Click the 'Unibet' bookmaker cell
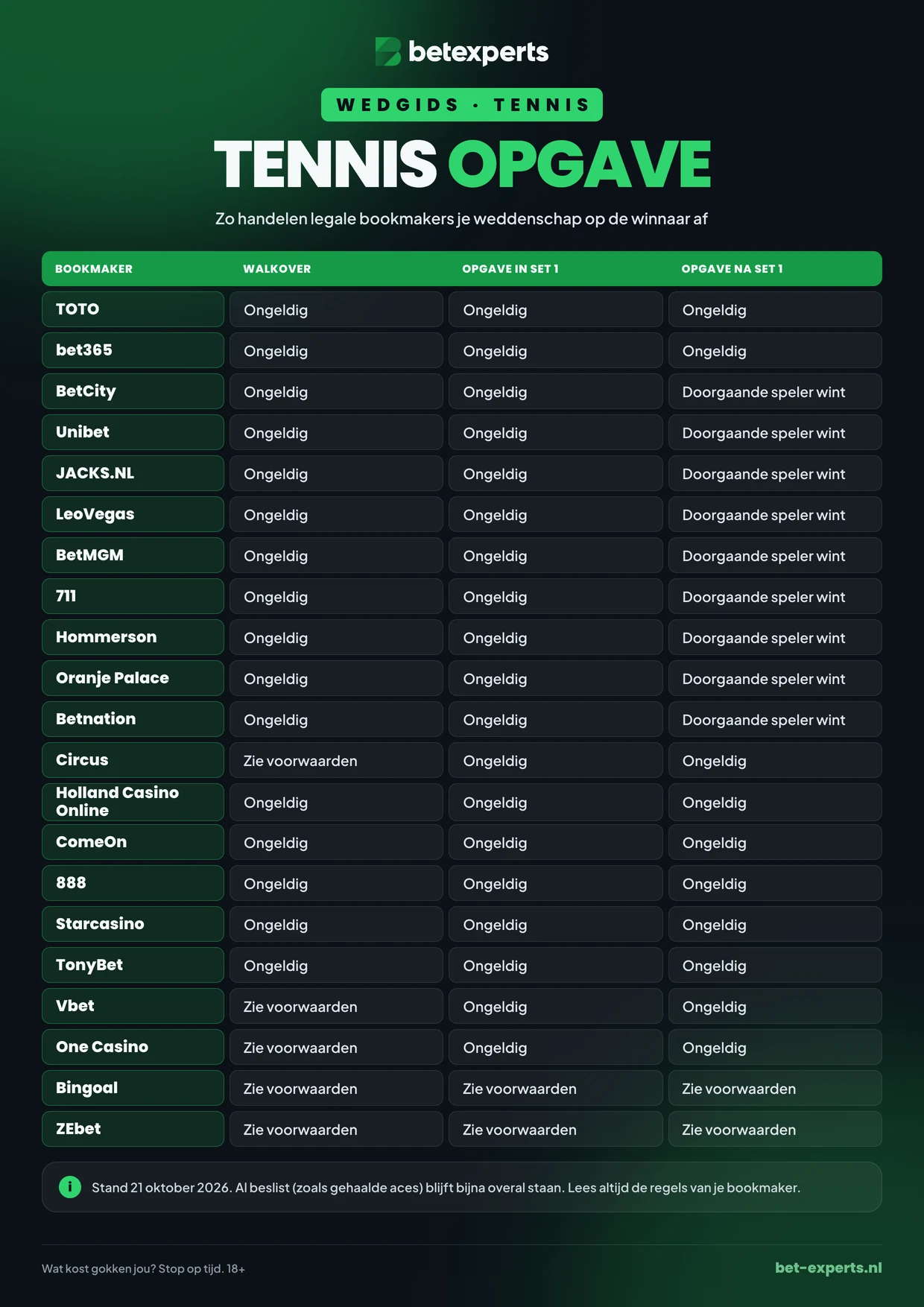 pyautogui.click(x=133, y=432)
